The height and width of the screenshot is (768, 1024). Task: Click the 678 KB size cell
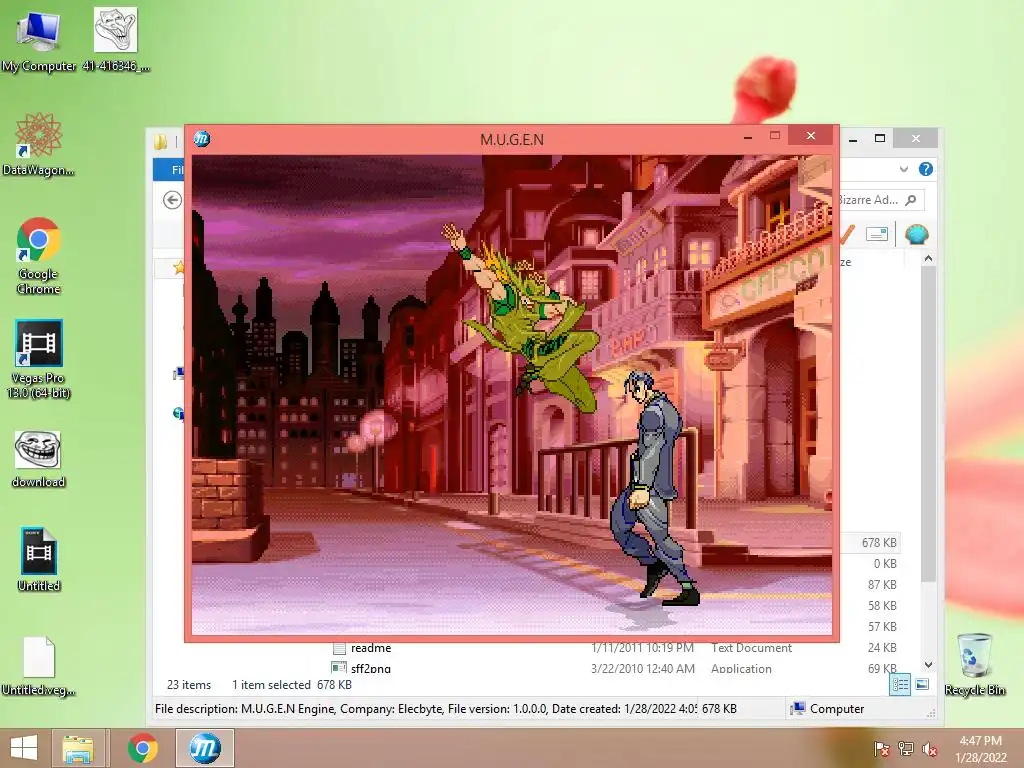click(x=878, y=543)
